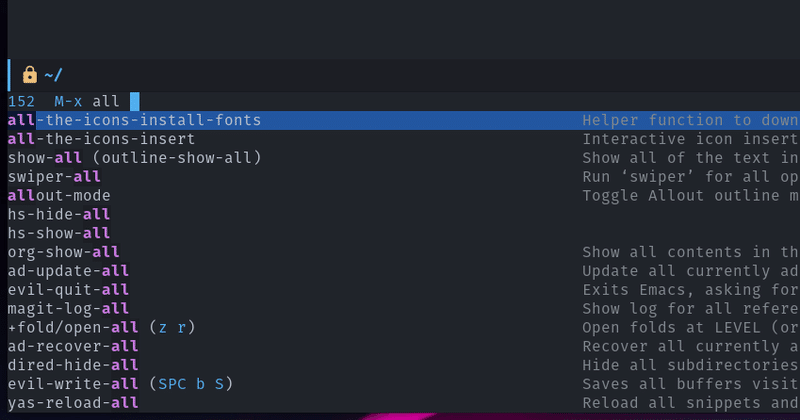The image size is (800, 420).
Task: Click the M-x input field after 'all'
Action: click(135, 101)
